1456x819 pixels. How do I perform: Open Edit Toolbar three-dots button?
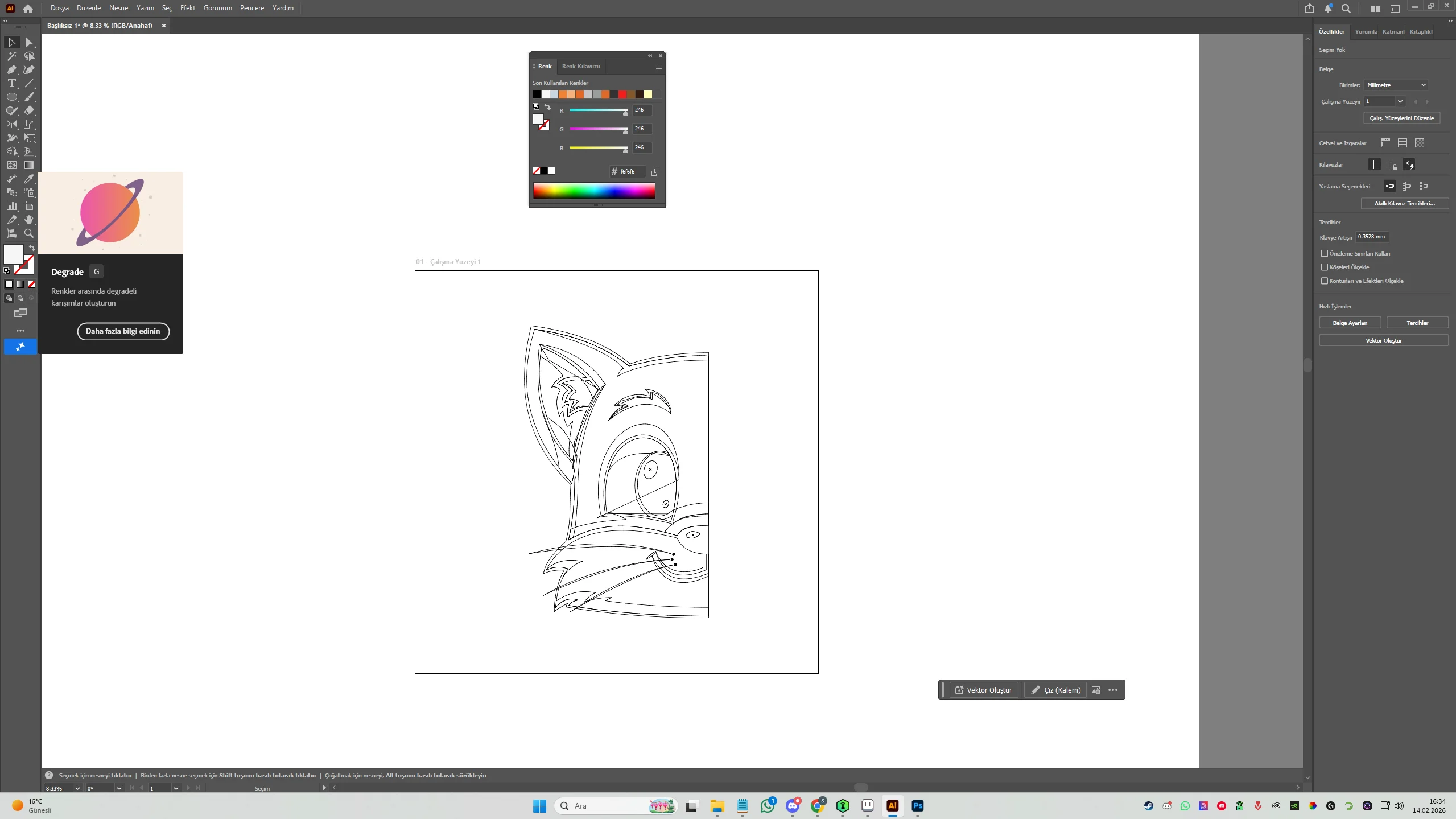(20, 331)
